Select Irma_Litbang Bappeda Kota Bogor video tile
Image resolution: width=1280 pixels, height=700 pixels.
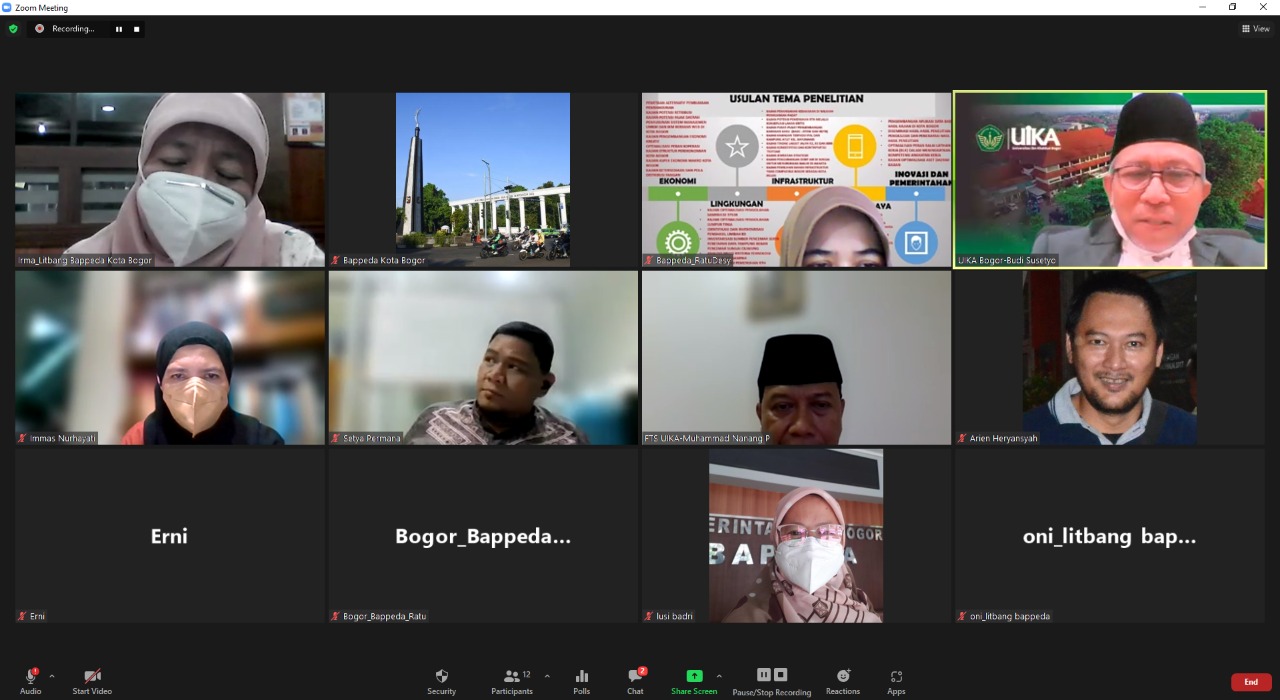point(170,180)
